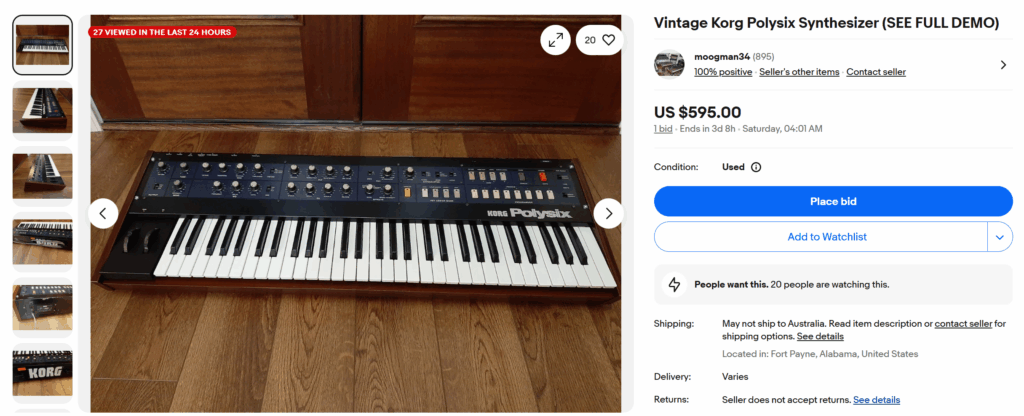
Task: Open the 1 bid history link
Action: pyautogui.click(x=663, y=129)
